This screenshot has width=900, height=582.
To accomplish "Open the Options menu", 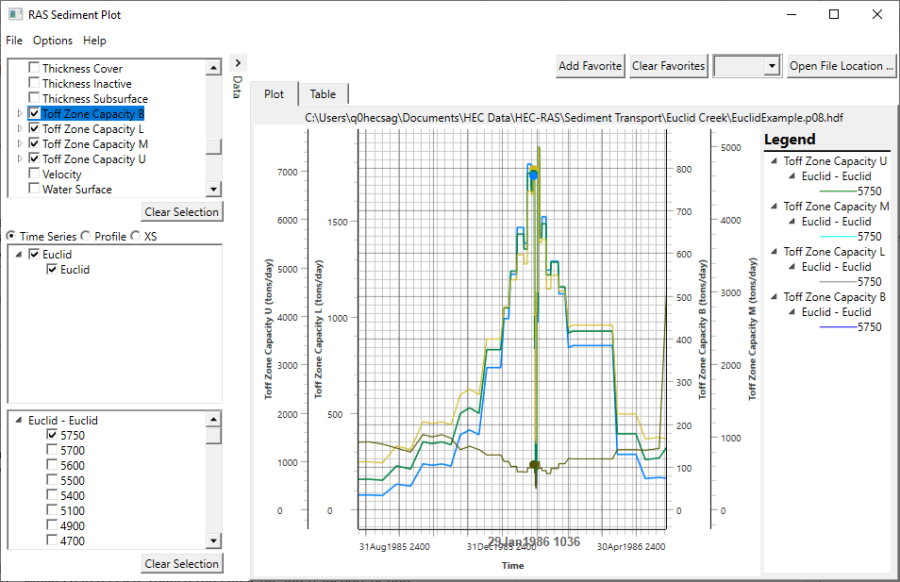I will point(52,40).
